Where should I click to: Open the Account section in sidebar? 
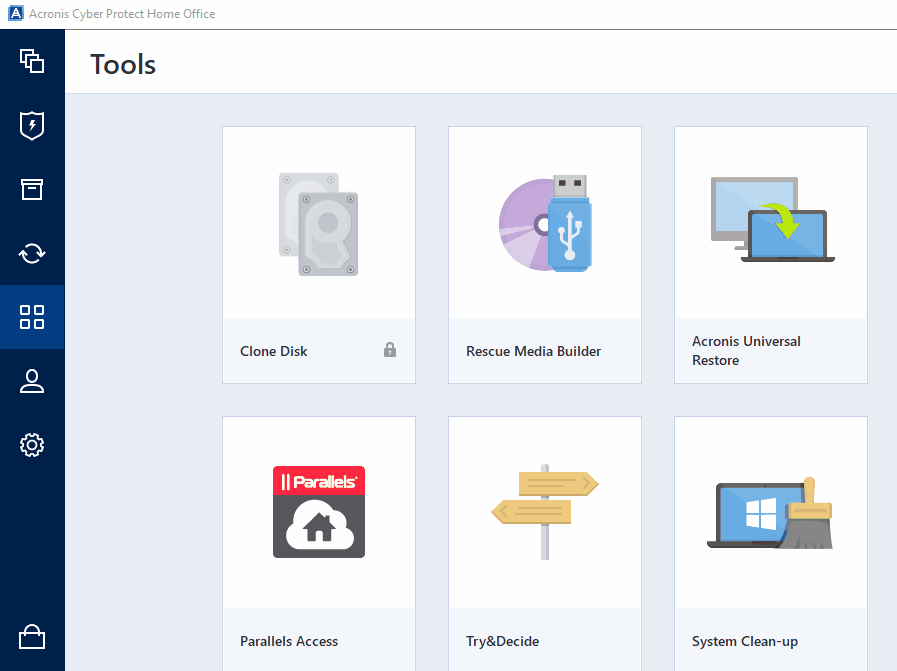32,381
